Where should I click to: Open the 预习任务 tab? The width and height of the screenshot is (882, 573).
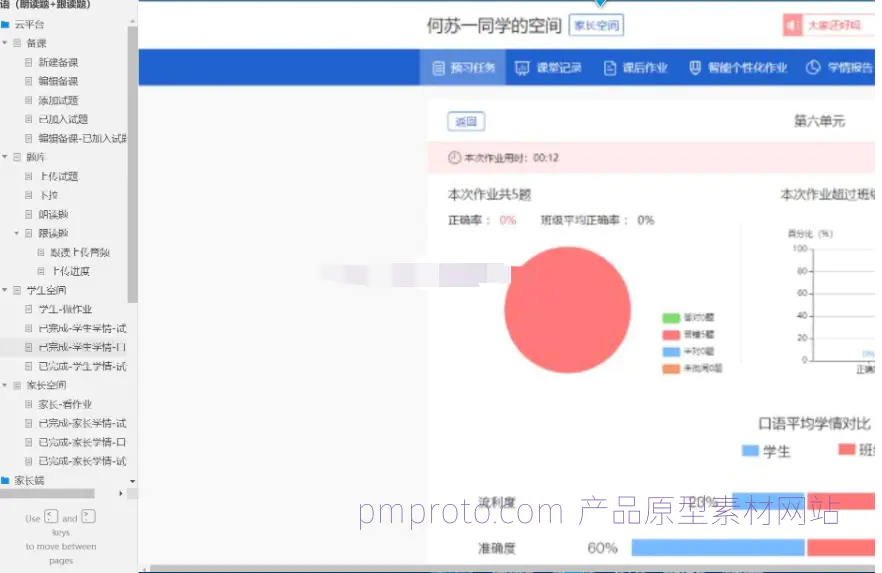pos(462,68)
